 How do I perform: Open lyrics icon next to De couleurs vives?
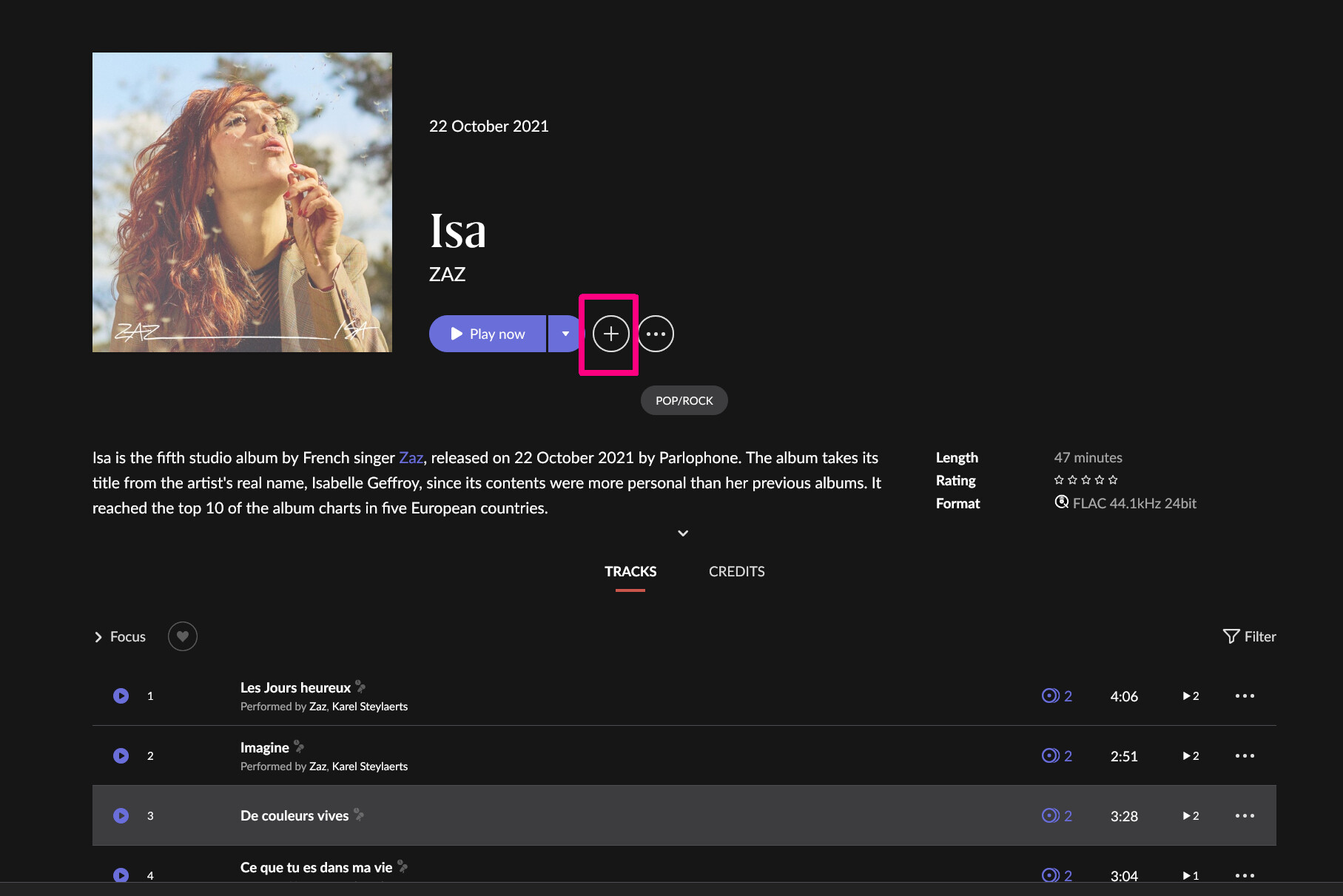[359, 815]
